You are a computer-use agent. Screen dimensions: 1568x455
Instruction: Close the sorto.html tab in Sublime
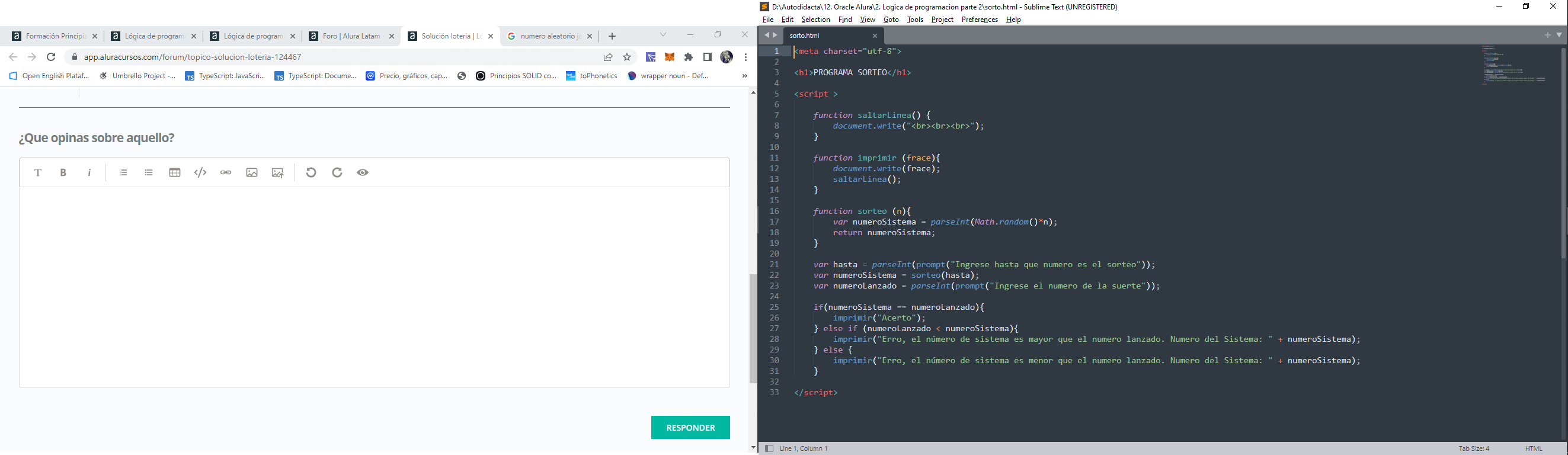[x=875, y=36]
